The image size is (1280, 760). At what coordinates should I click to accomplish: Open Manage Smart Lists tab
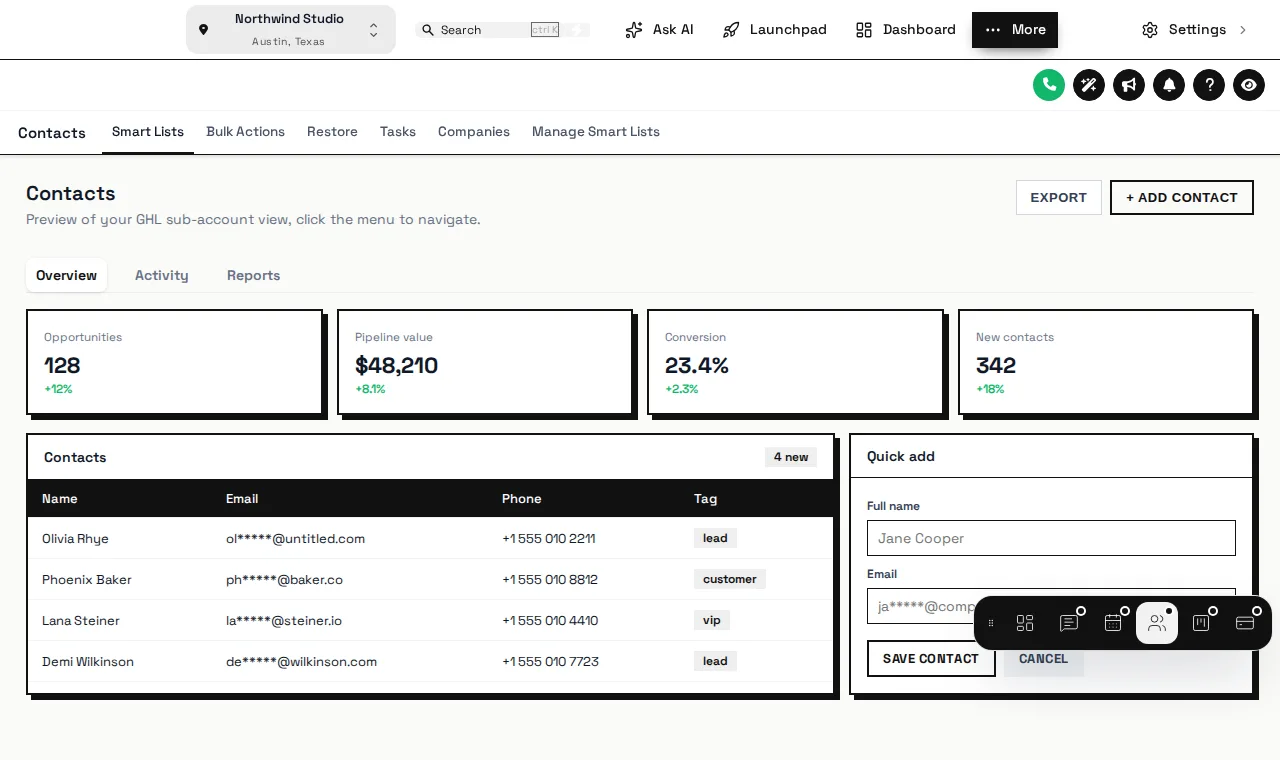coord(596,132)
